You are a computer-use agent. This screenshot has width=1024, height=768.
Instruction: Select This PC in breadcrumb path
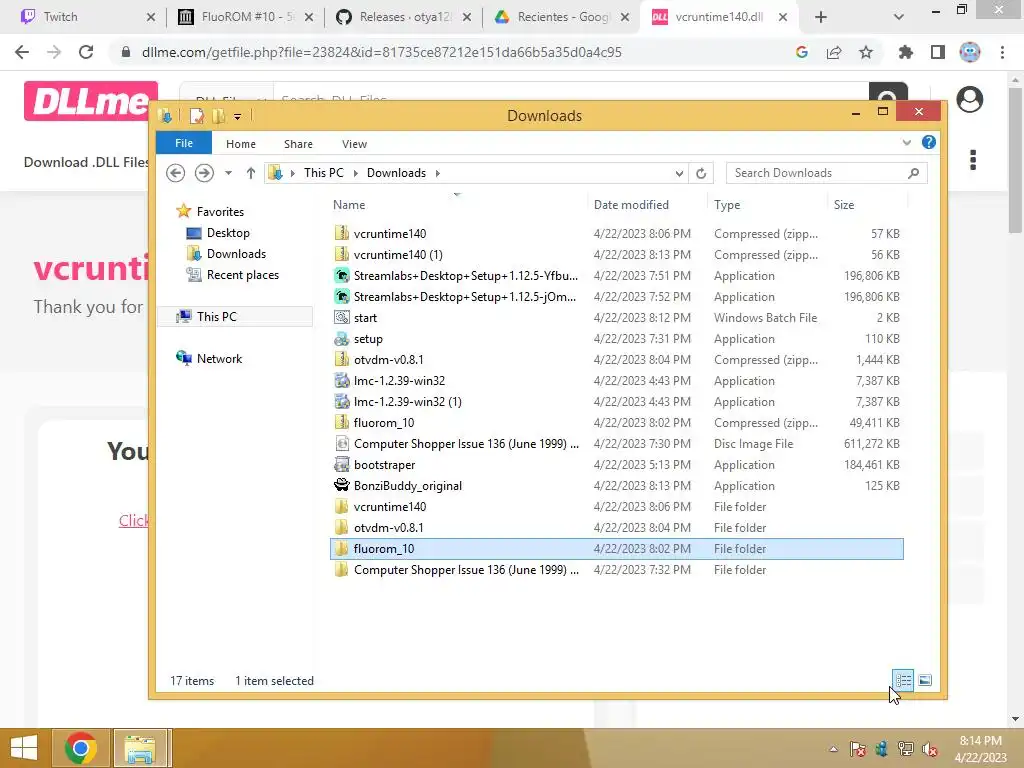(323, 172)
